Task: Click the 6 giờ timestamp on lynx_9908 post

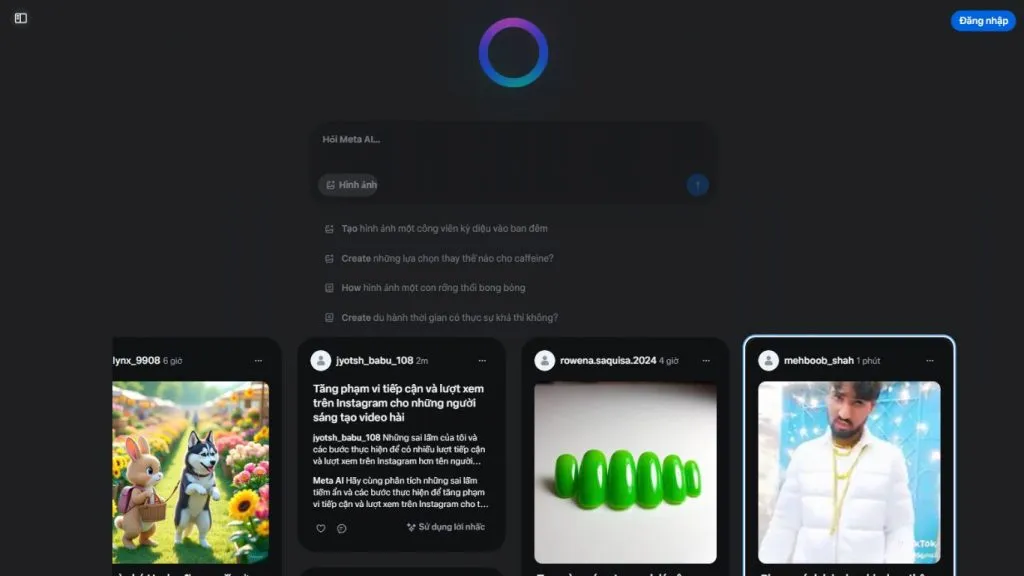Action: click(x=172, y=360)
